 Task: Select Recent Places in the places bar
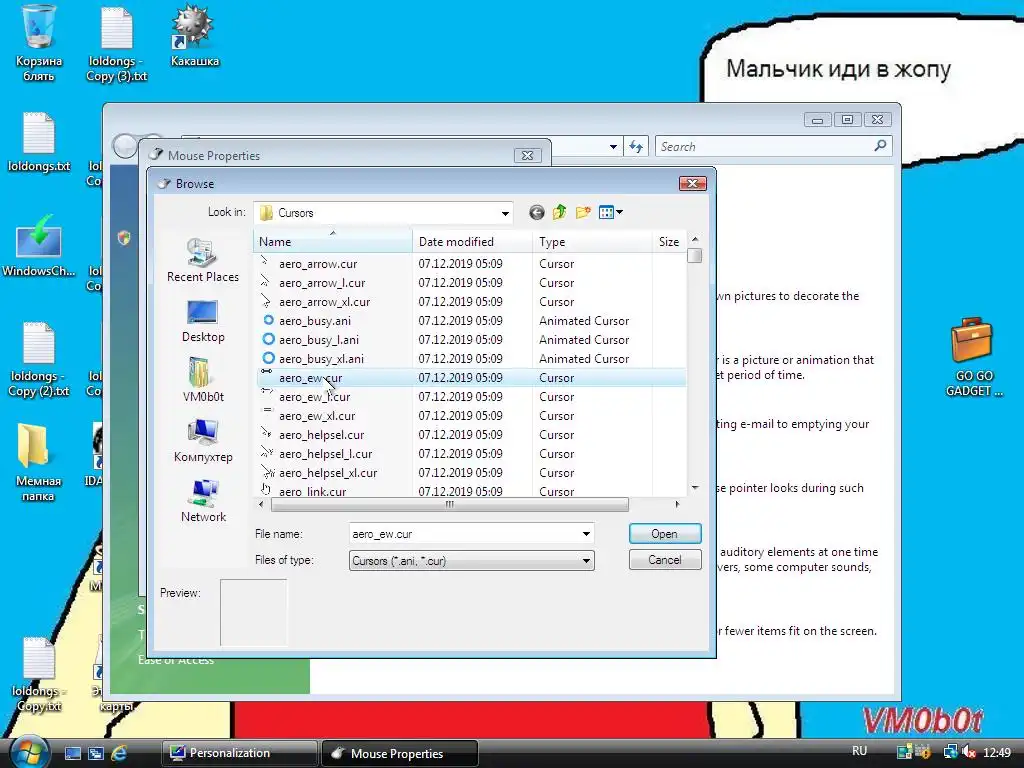coord(202,260)
